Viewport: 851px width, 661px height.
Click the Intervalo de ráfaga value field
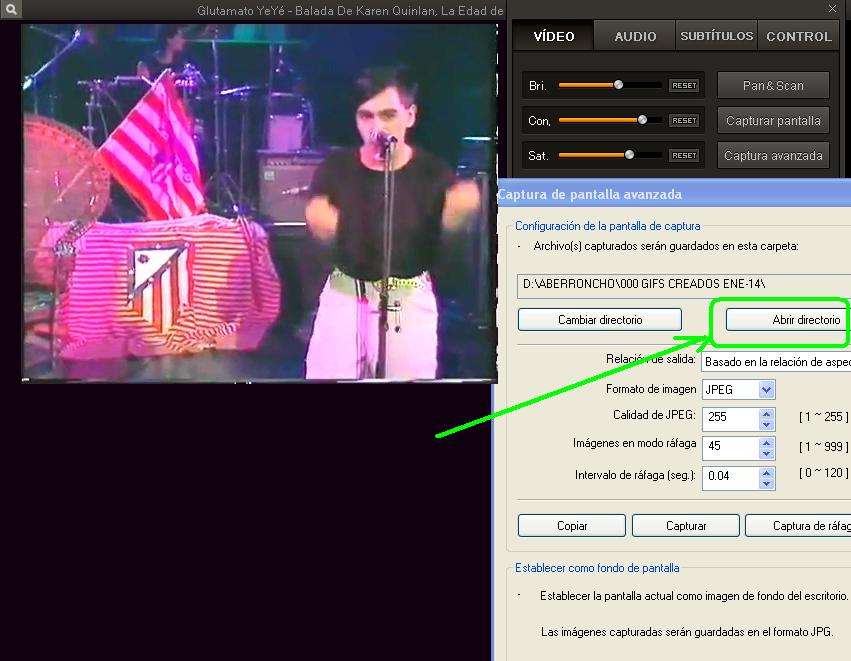[x=730, y=476]
